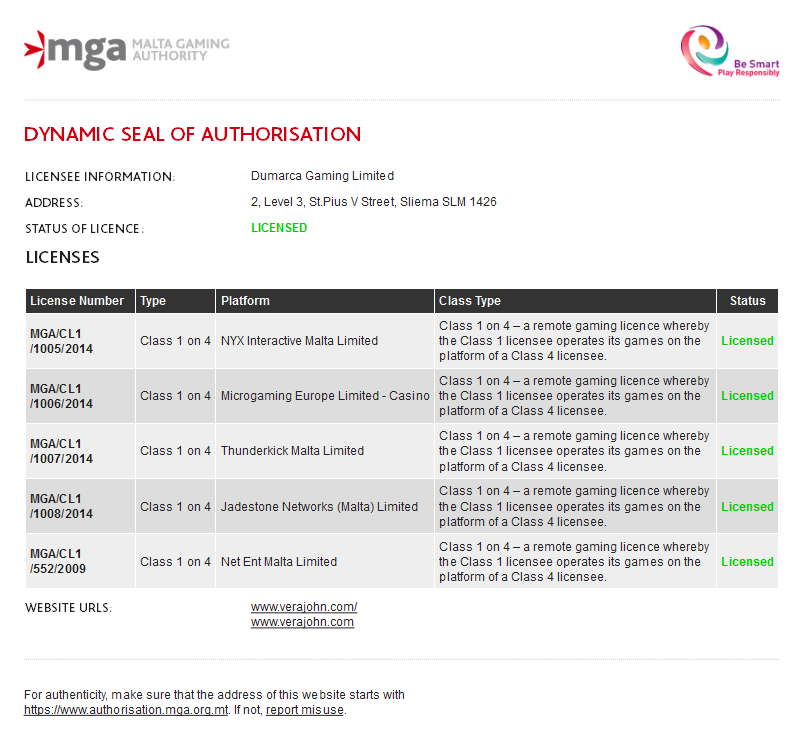This screenshot has height=738, width=805.
Task: Click Class 1 on 4 type in Thunderkick row
Action: [175, 450]
